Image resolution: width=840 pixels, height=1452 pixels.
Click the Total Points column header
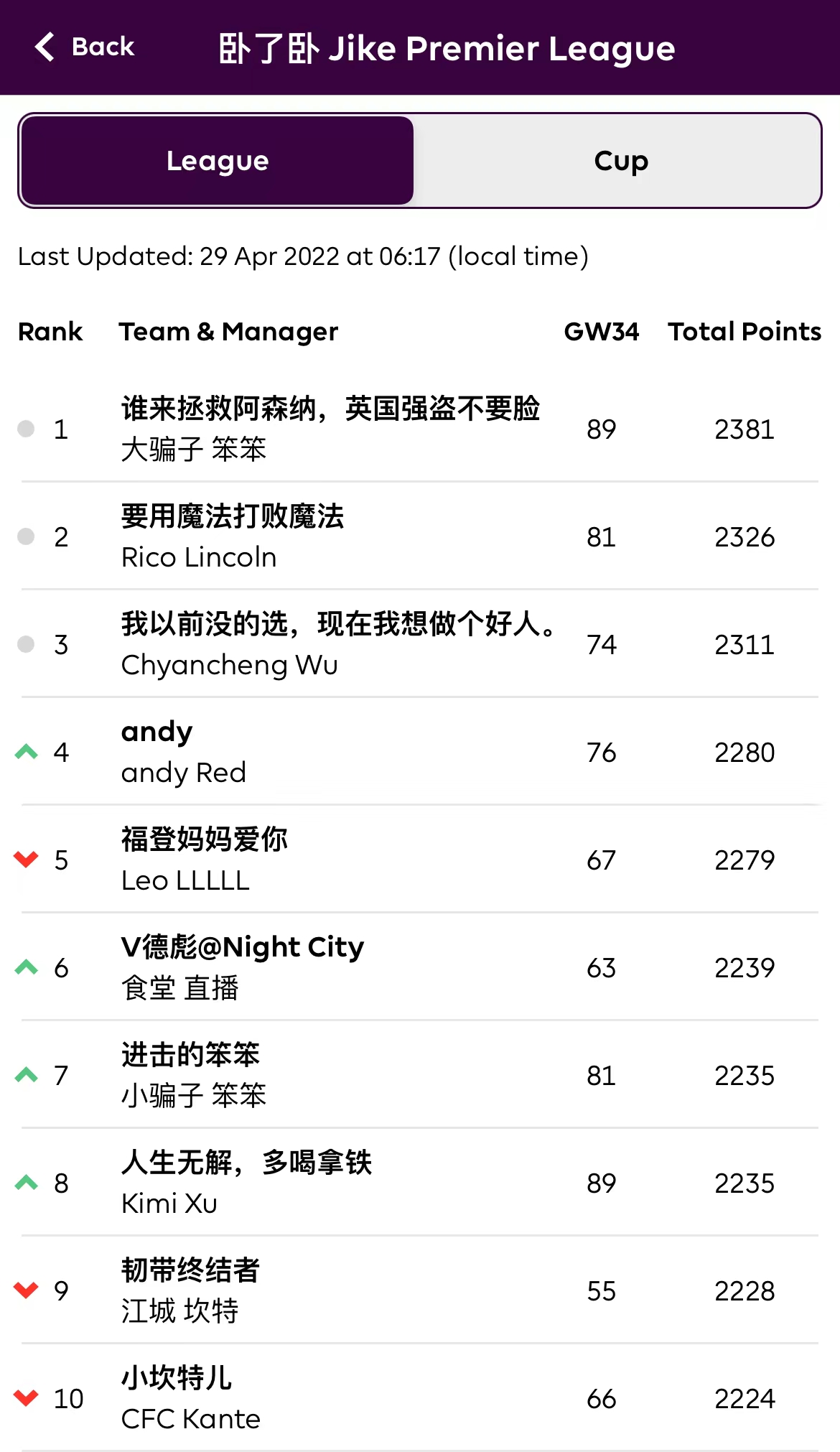745,332
